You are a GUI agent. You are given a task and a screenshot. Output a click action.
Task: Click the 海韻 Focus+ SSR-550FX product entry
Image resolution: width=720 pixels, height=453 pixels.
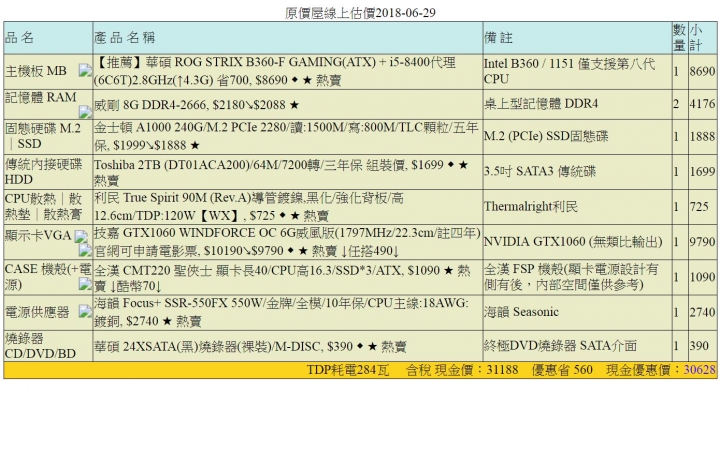tap(281, 312)
